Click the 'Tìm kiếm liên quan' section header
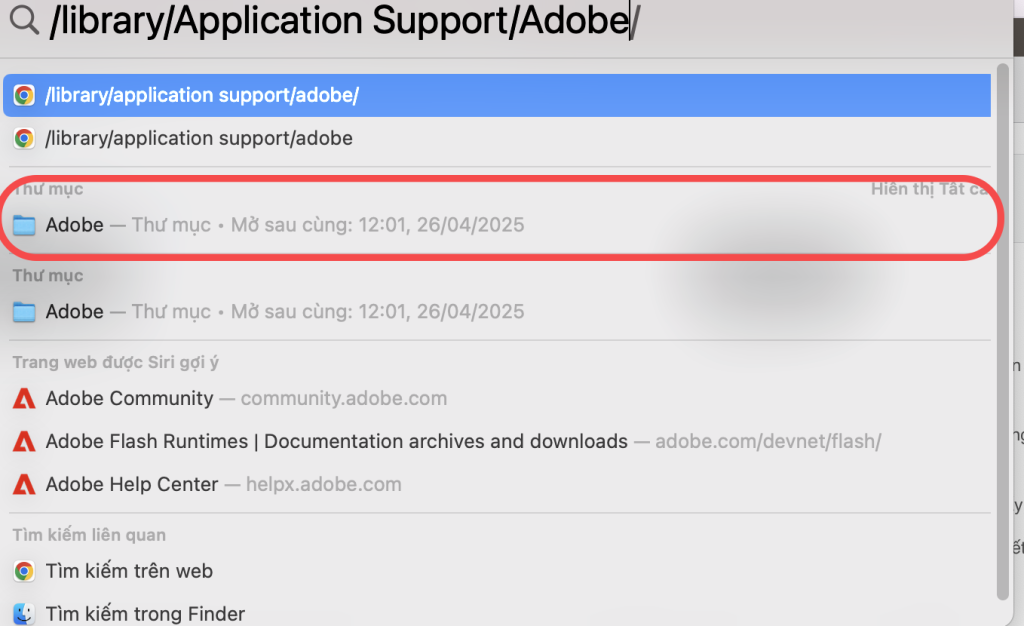 [x=89, y=535]
